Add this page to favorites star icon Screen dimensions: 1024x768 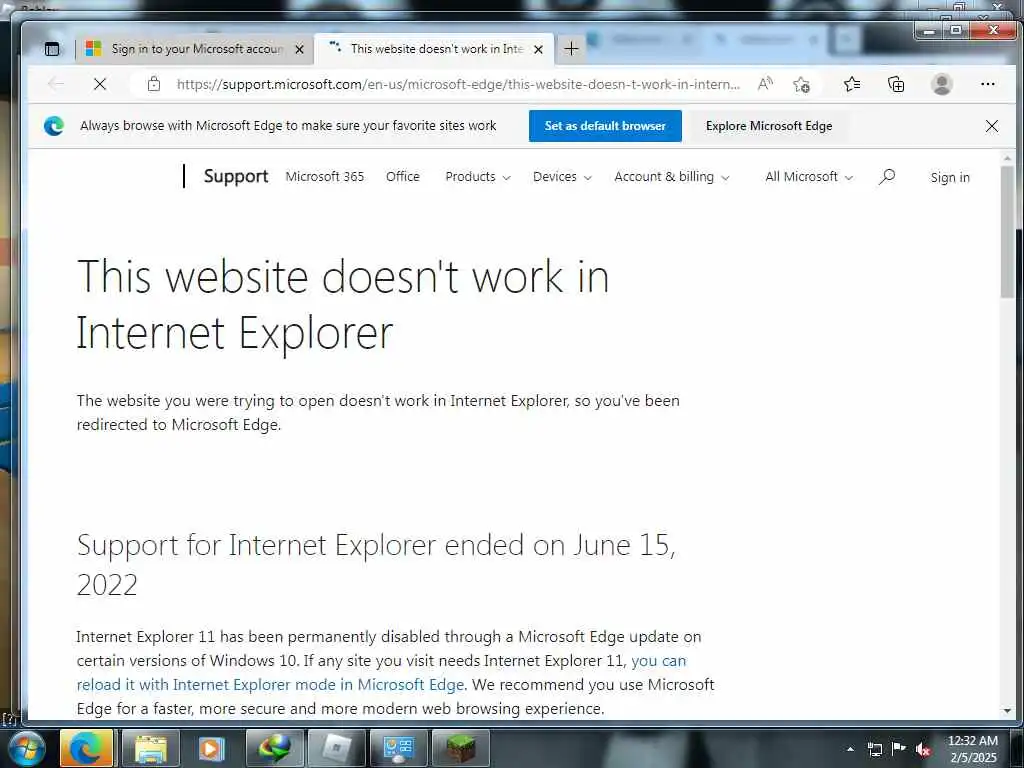pos(801,84)
